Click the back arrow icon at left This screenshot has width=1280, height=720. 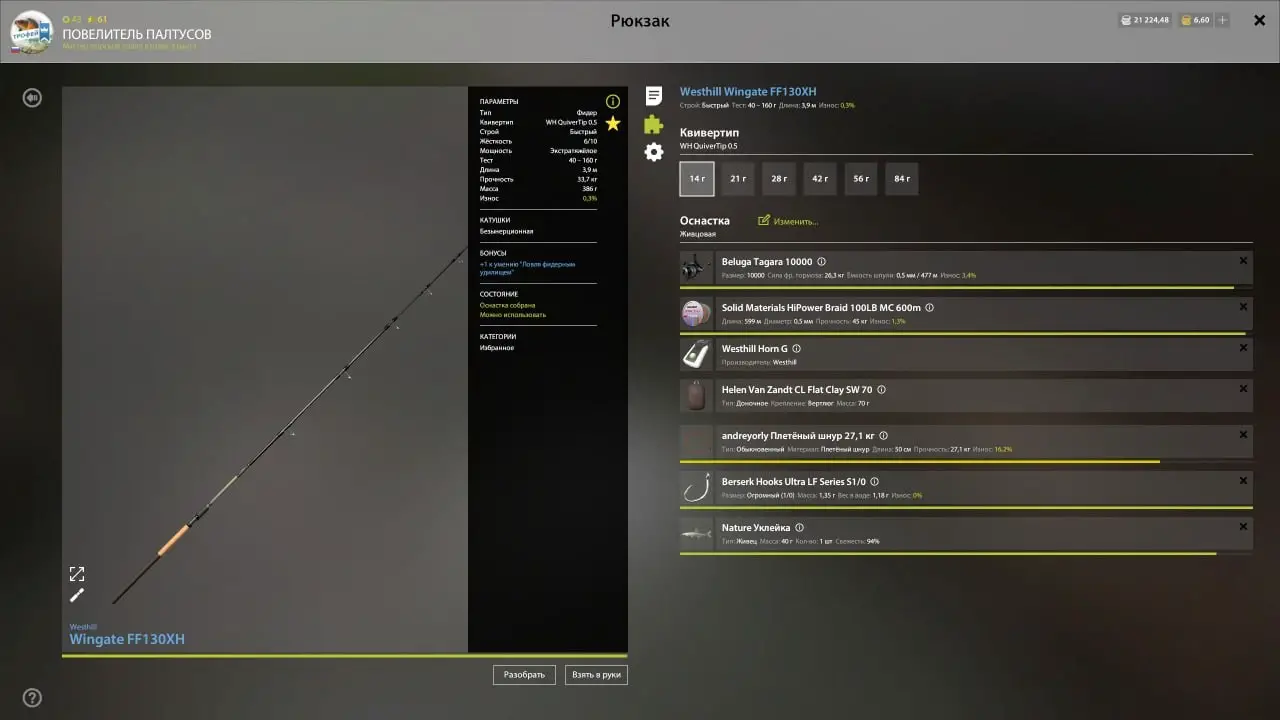[x=32, y=98]
